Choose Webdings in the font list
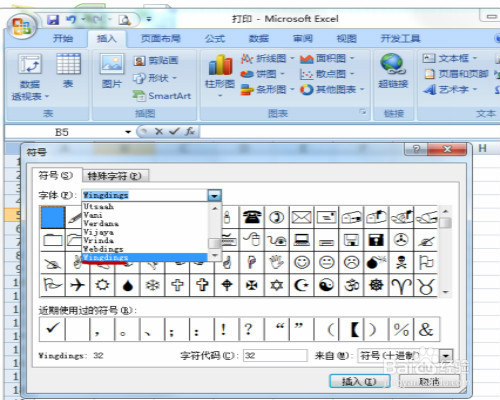This screenshot has width=500, height=400. [145, 249]
